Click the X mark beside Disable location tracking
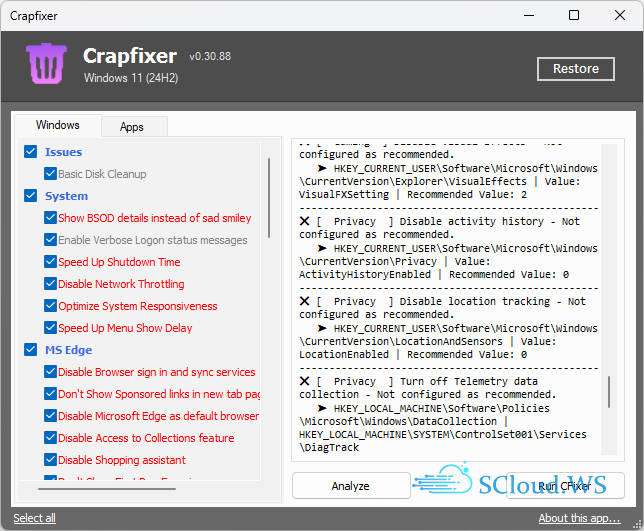 [304, 301]
